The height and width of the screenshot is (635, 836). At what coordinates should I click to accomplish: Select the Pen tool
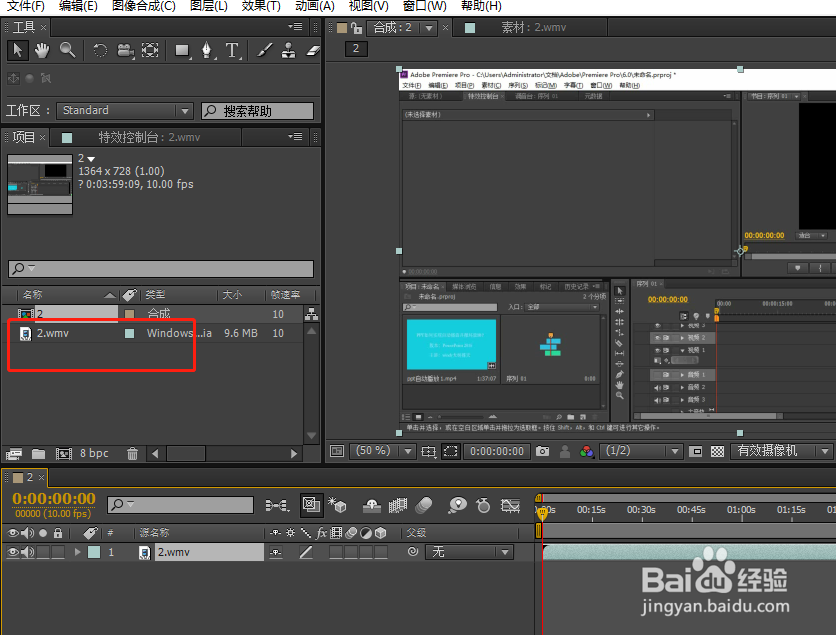tap(207, 51)
